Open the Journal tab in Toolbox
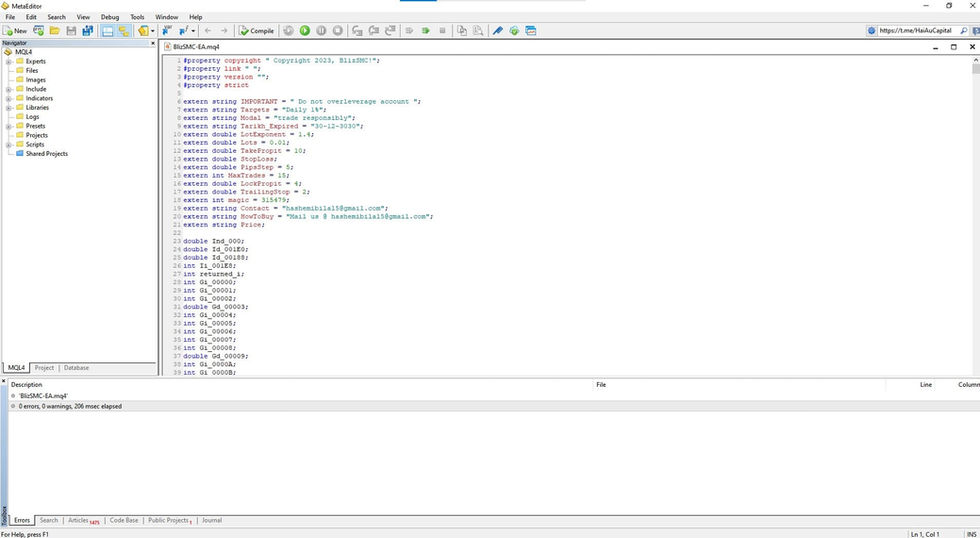This screenshot has height=538, width=980. (x=211, y=520)
